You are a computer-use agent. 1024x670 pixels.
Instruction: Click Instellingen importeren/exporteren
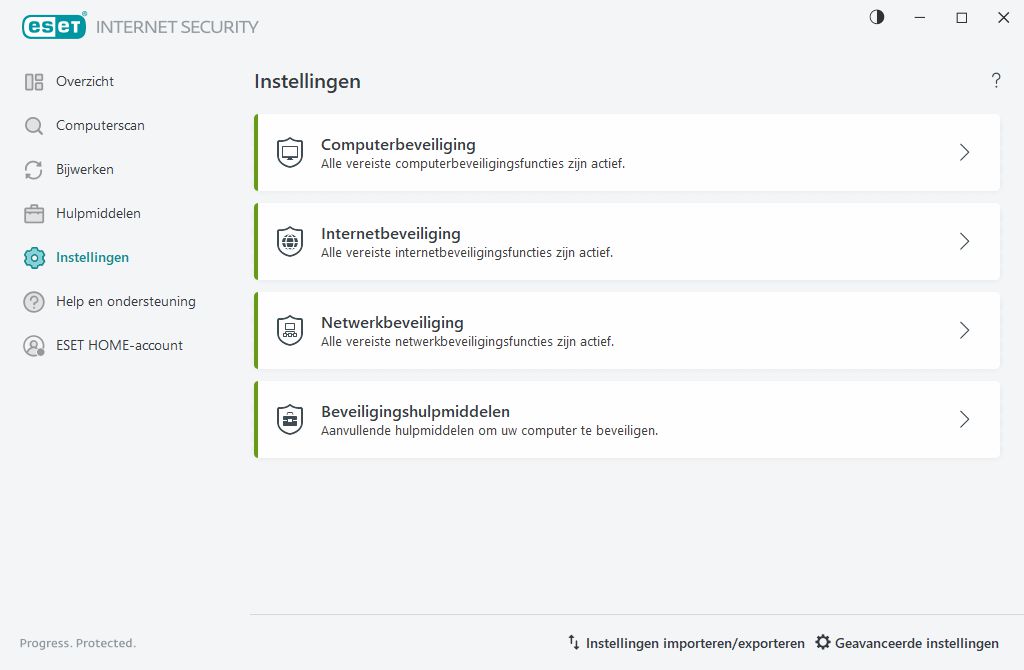[694, 643]
